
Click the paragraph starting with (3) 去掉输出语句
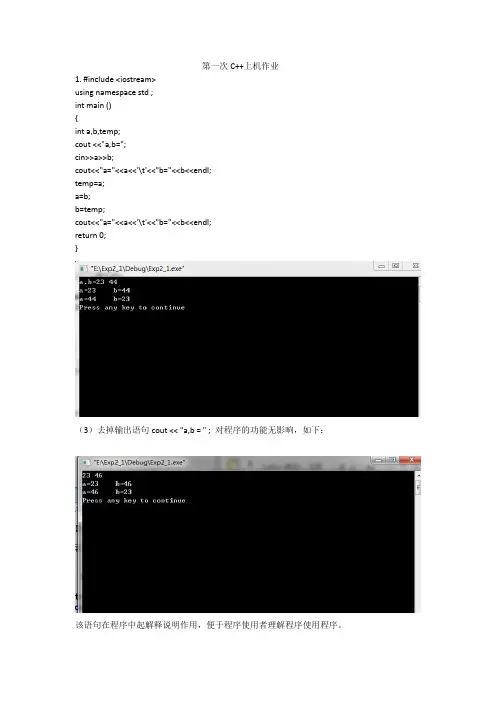pyautogui.click(x=200, y=430)
